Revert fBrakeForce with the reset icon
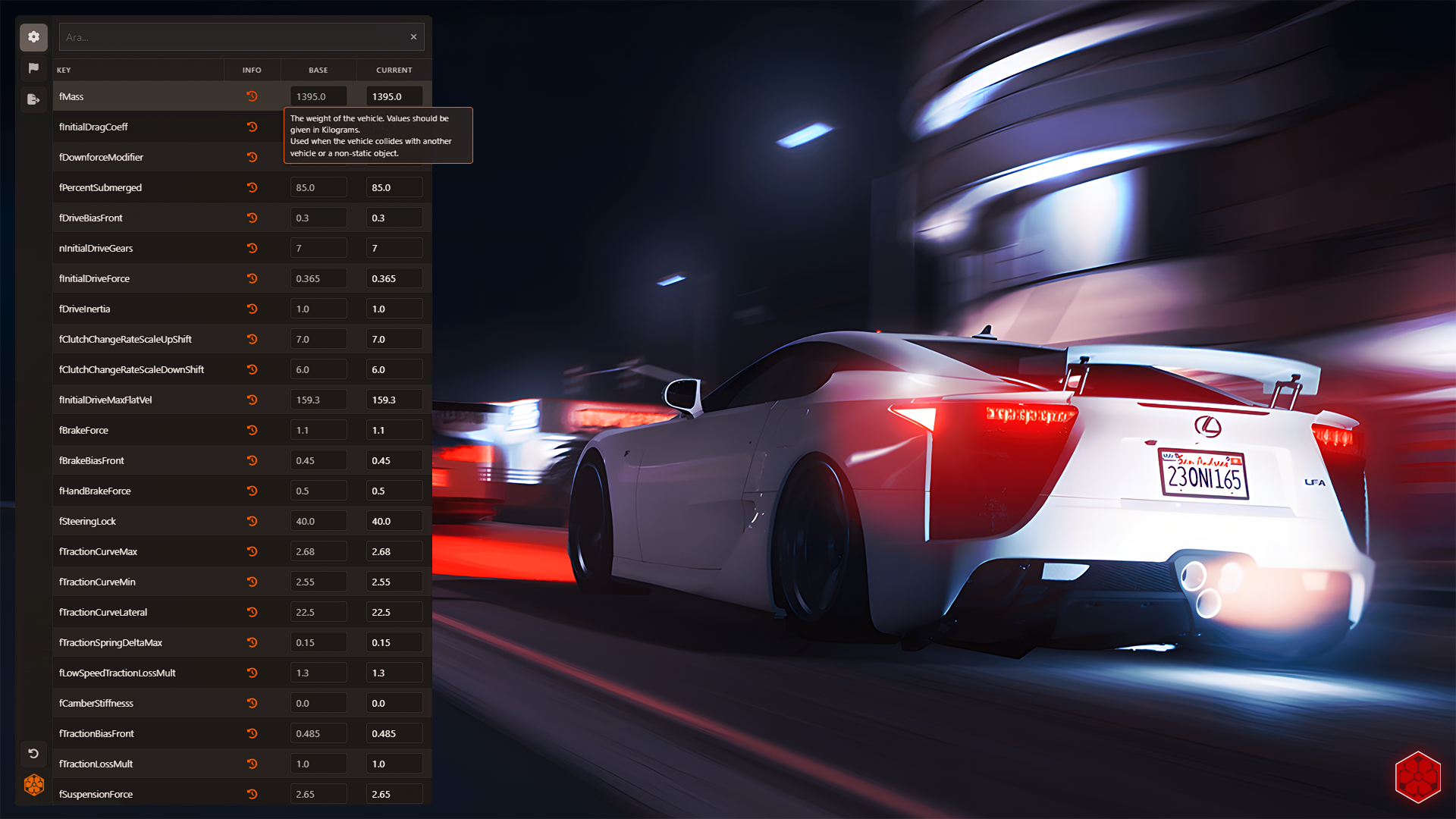Viewport: 1456px width, 819px height. (253, 430)
